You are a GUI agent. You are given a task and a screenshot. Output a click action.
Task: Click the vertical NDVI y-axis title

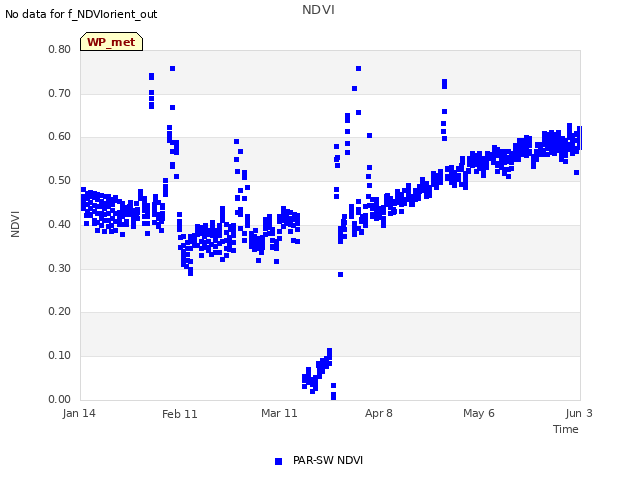point(15,224)
